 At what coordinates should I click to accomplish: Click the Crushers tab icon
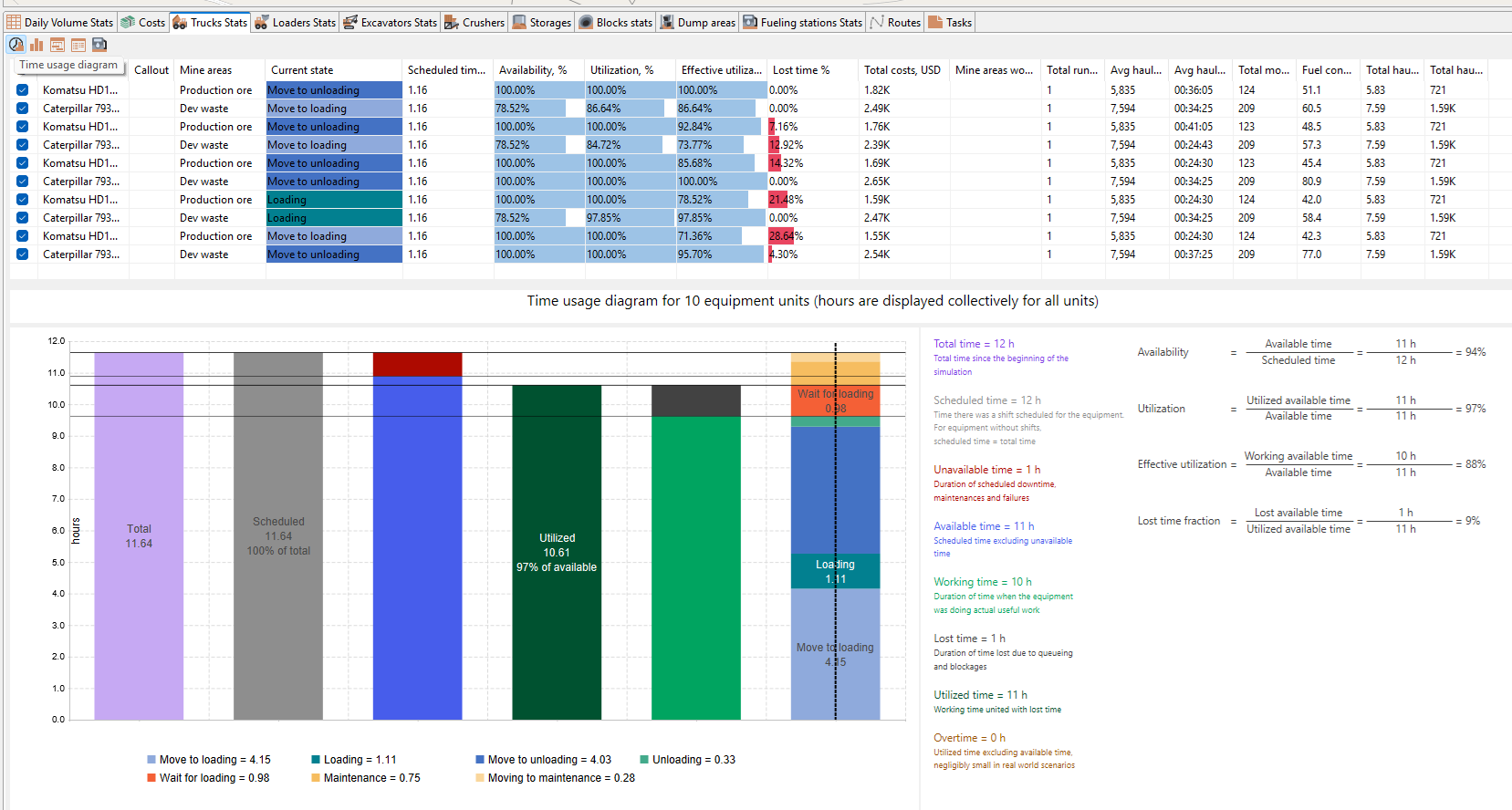pyautogui.click(x=452, y=22)
